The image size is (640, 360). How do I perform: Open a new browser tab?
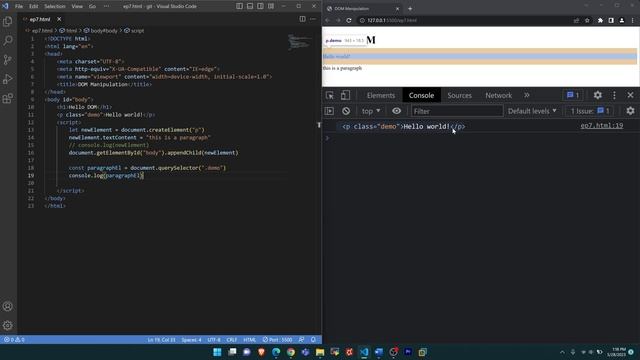(x=410, y=9)
